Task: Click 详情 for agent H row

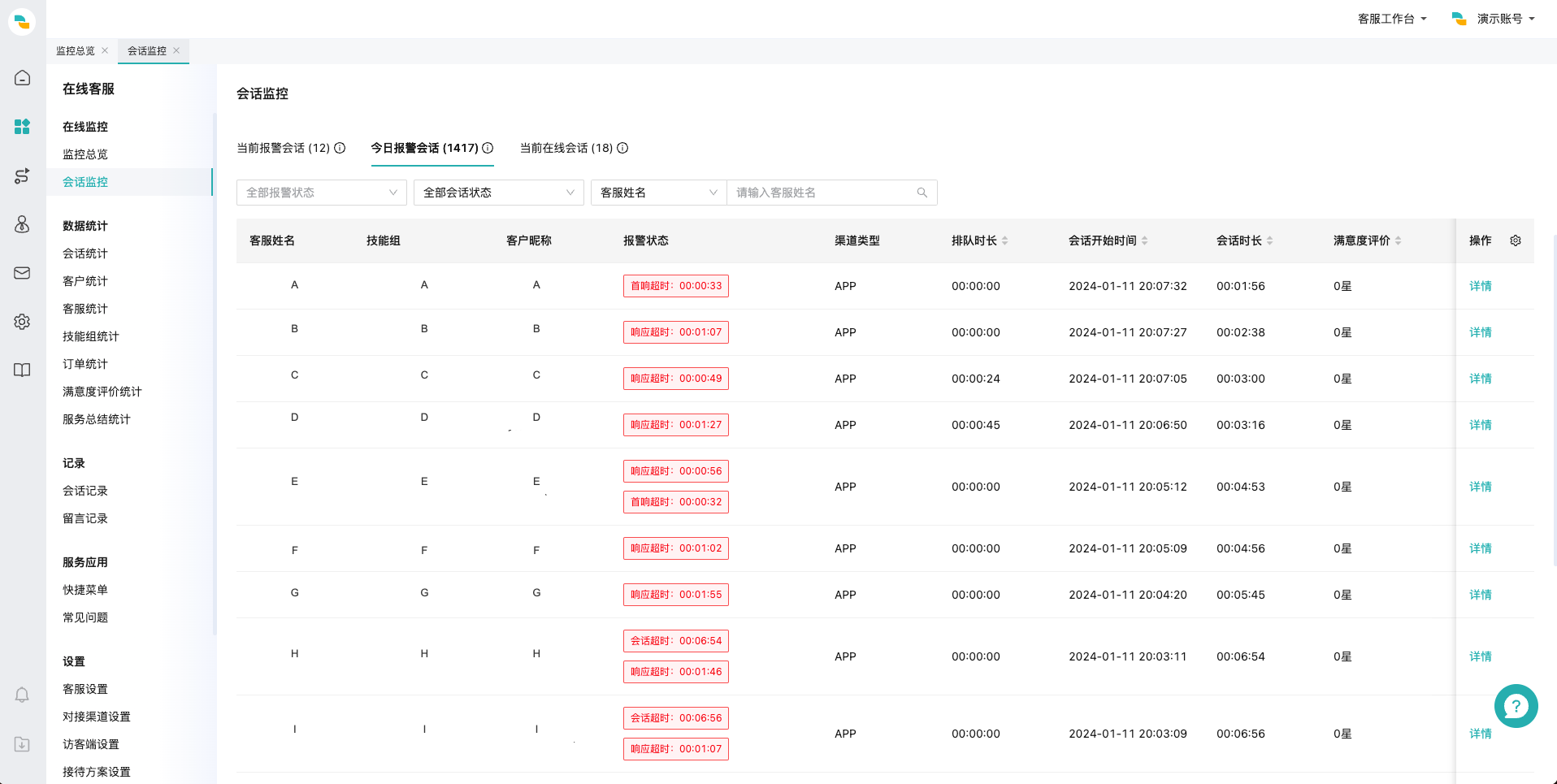Action: point(1481,656)
